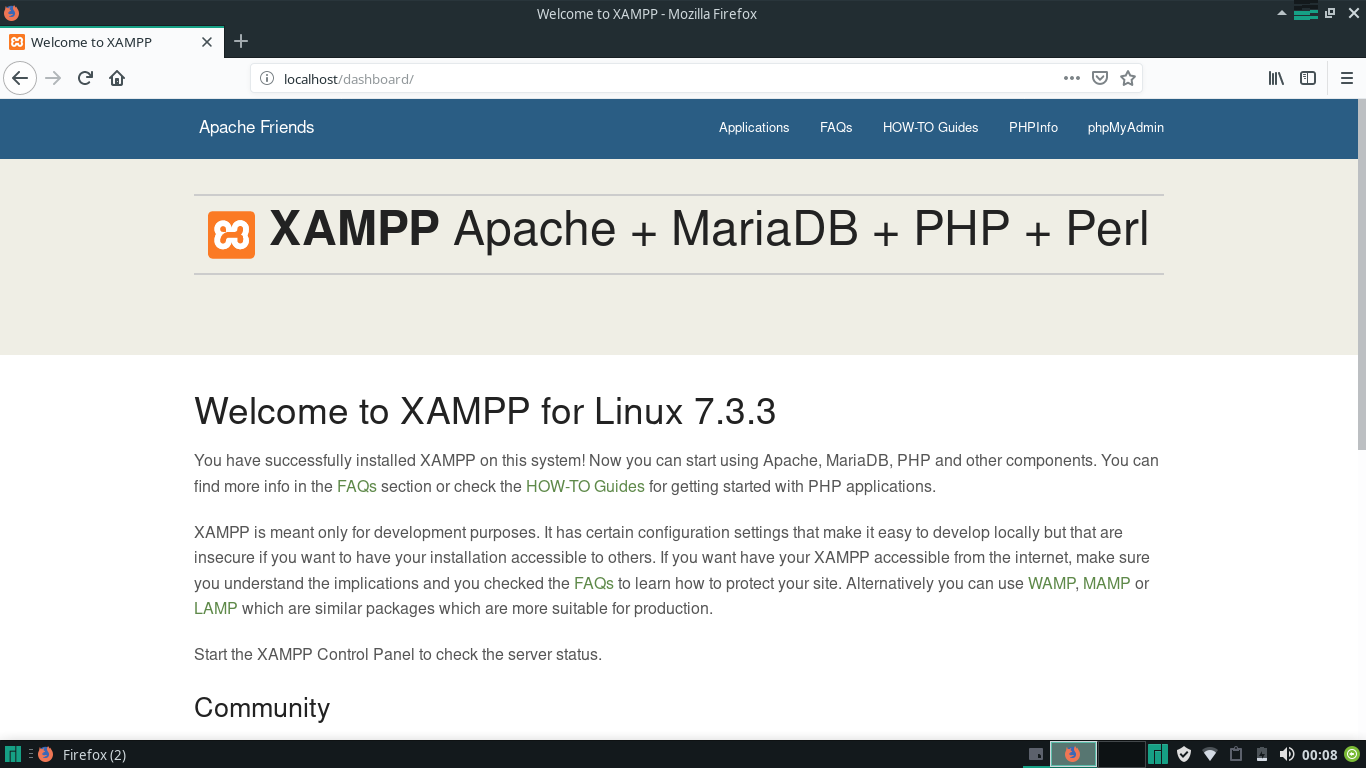Screen dimensions: 1366x768
Task: Go back to the previous page
Action: click(x=20, y=78)
